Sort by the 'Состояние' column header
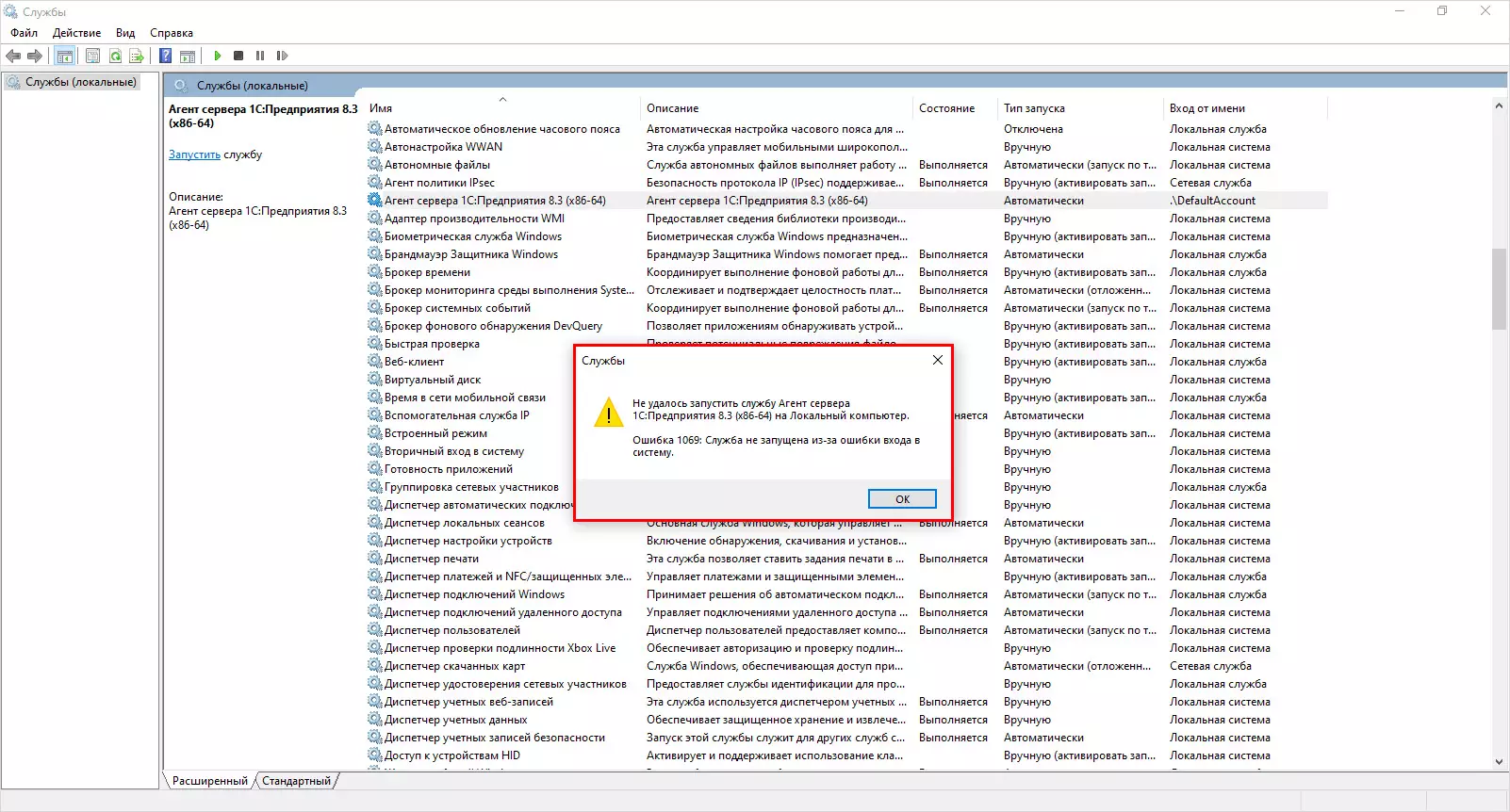 point(955,108)
